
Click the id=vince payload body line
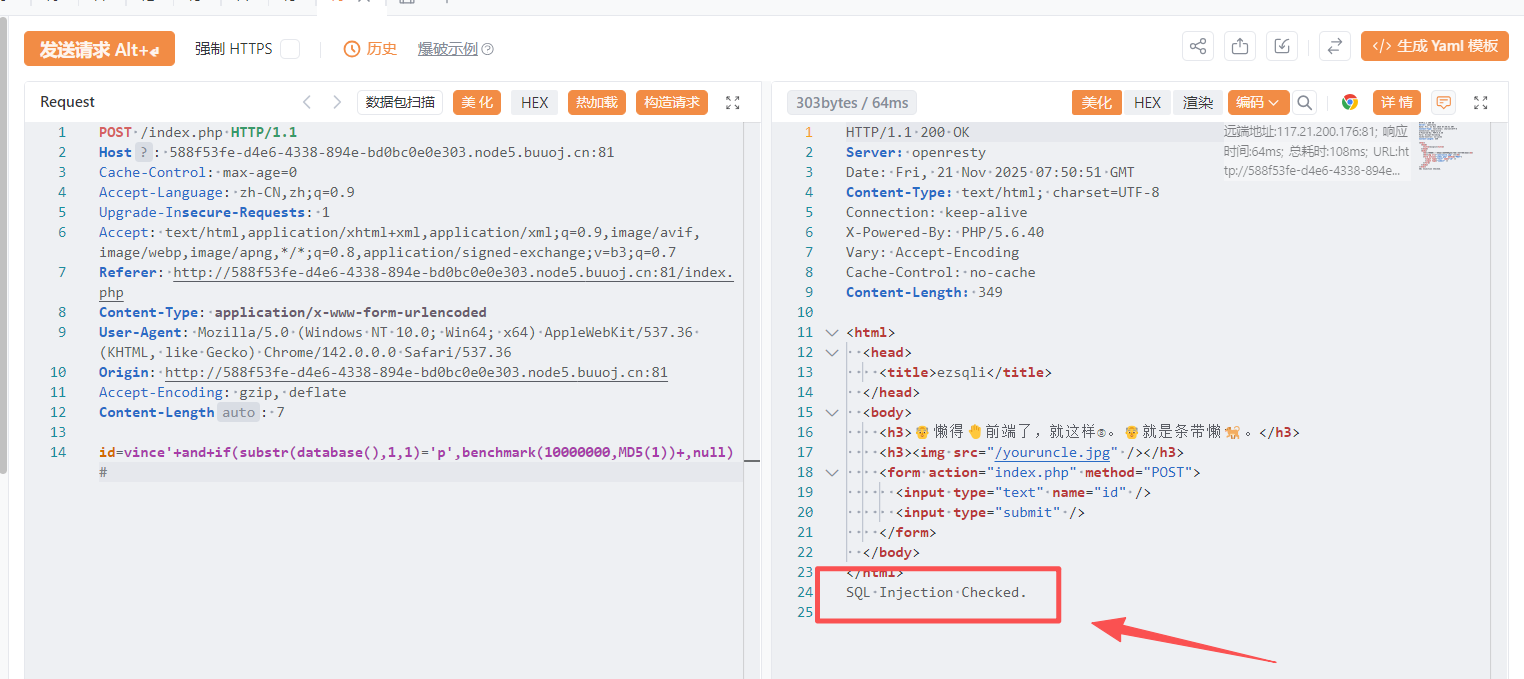416,453
